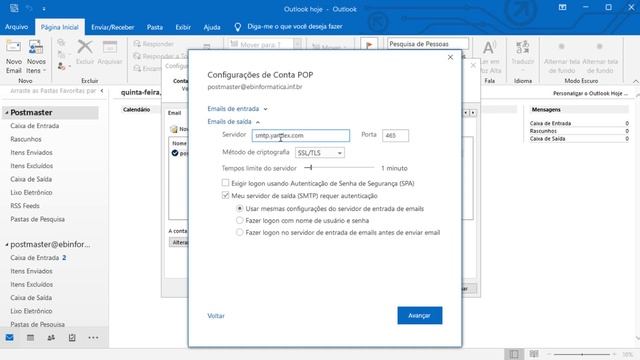Click the Traduzir translate icon
The width and height of the screenshot is (640, 360).
click(522, 47)
